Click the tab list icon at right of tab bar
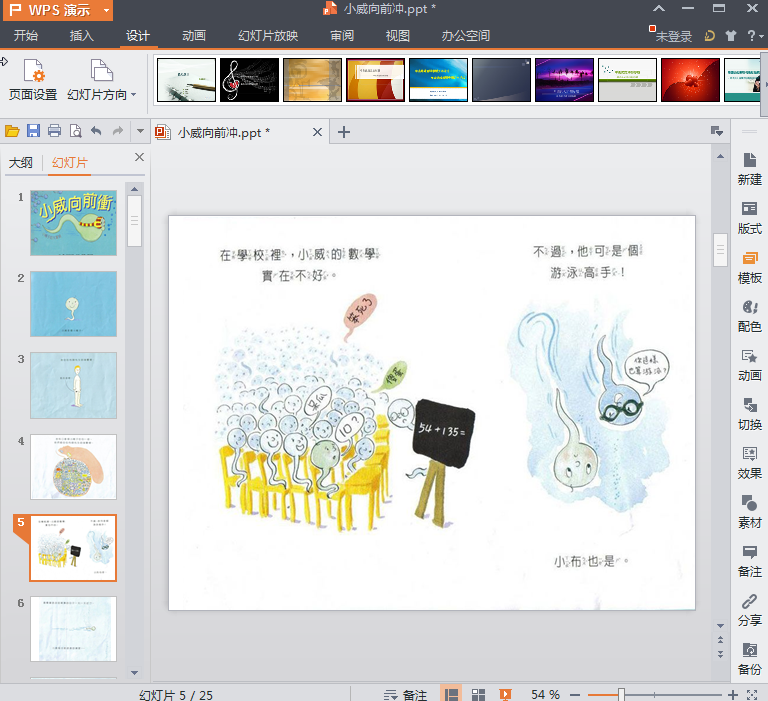 tap(717, 131)
